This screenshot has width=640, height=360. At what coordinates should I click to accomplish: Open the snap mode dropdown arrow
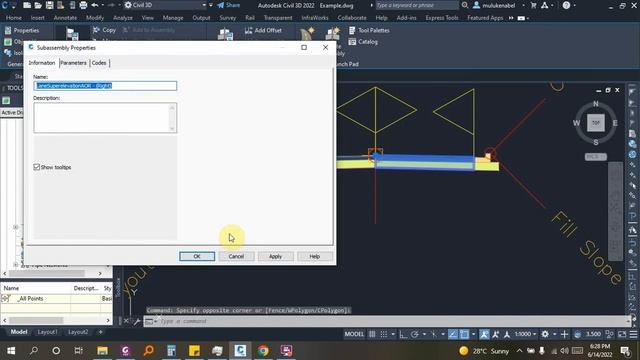tap(393, 334)
